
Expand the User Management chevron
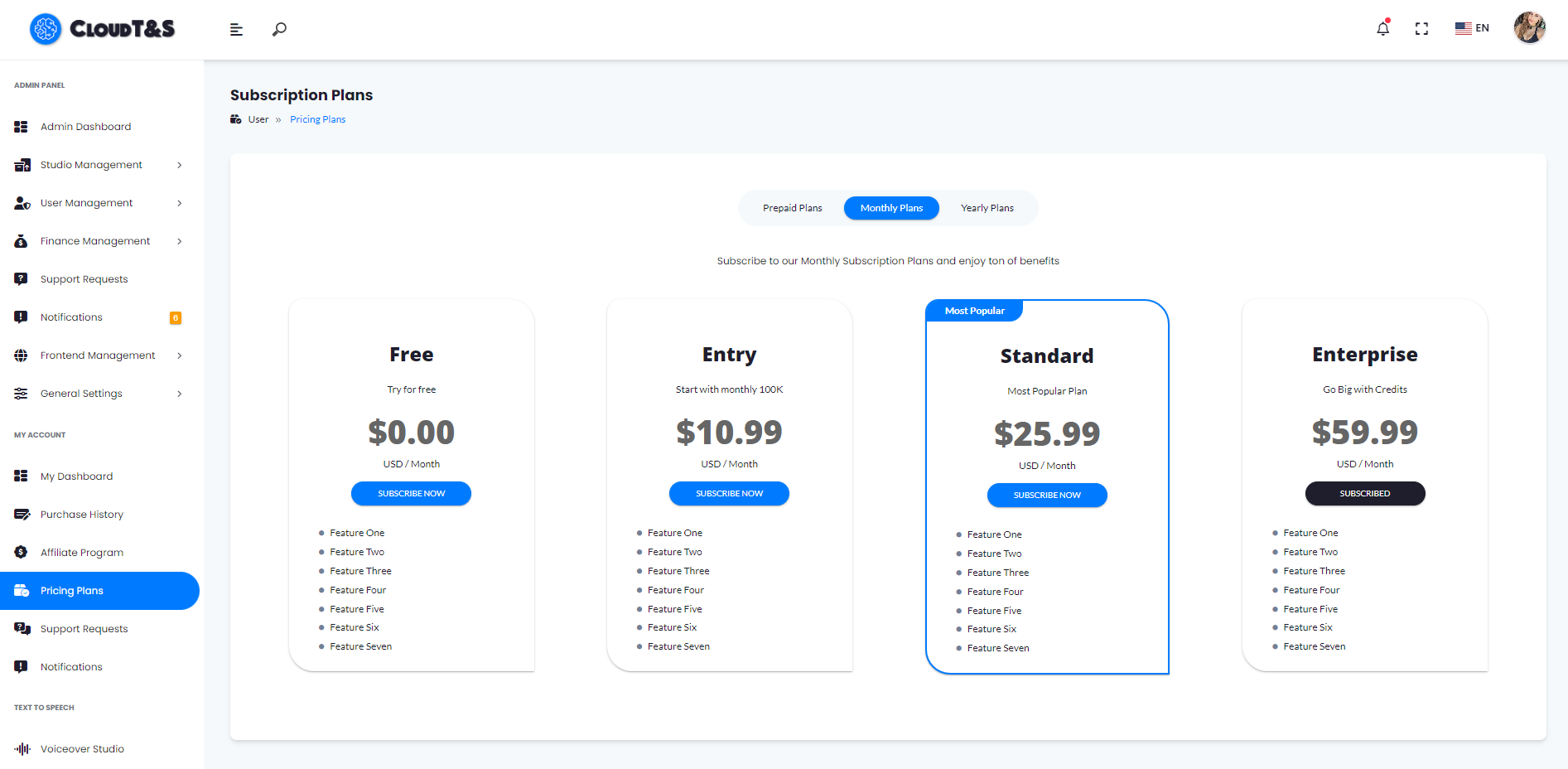(179, 203)
